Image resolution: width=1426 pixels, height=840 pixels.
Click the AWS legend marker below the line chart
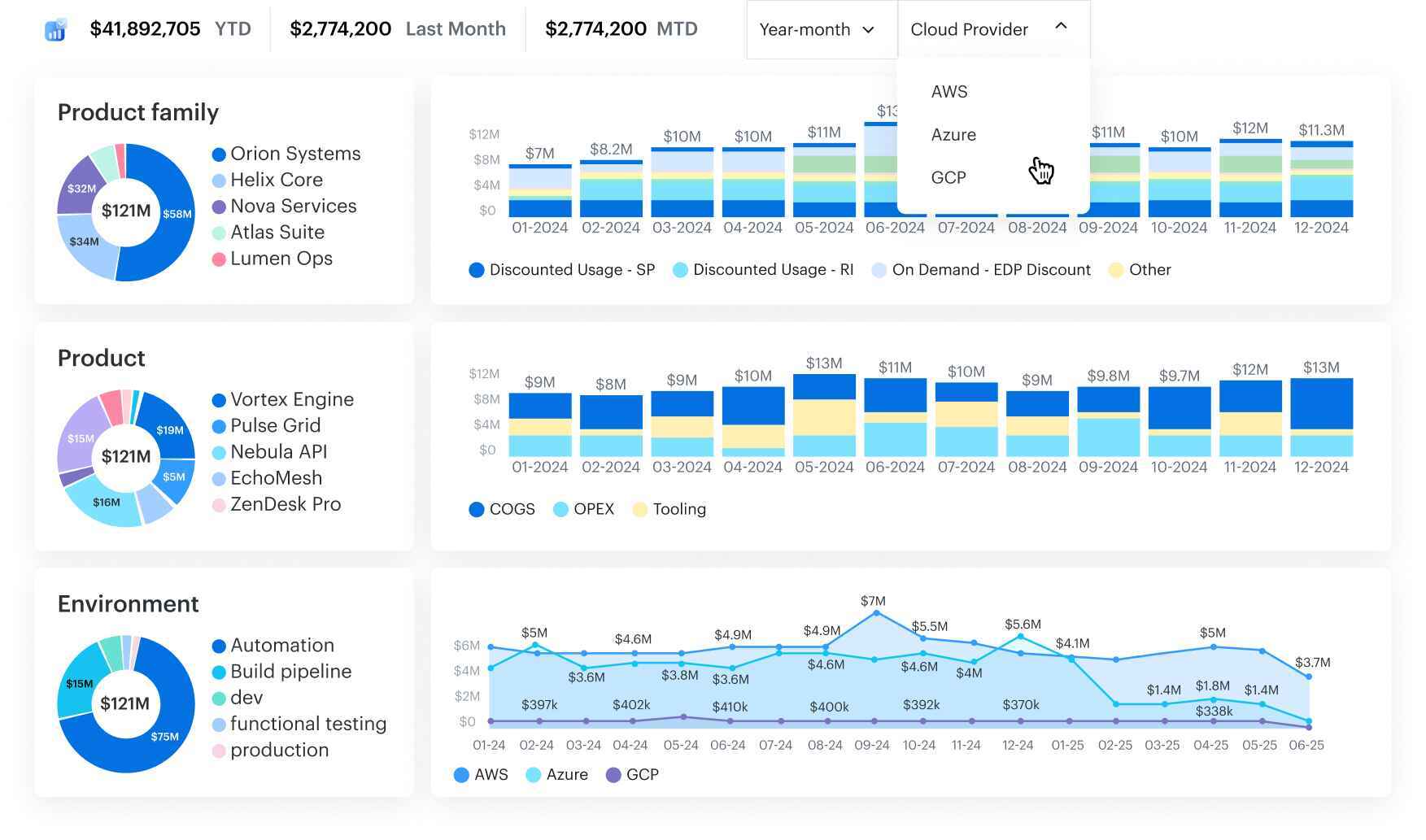(x=461, y=775)
